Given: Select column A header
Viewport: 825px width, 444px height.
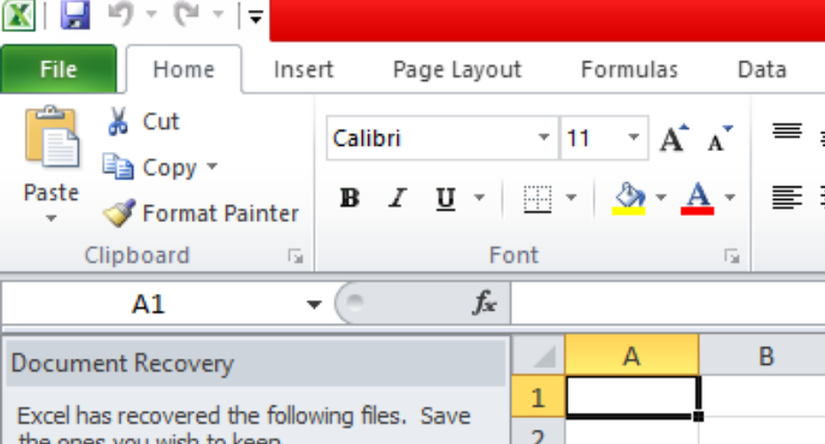Looking at the screenshot, I should 631,355.
